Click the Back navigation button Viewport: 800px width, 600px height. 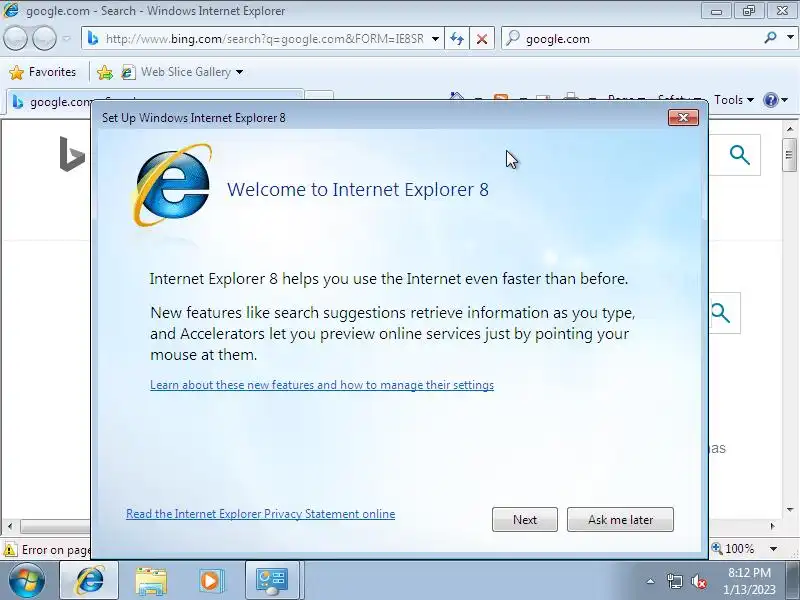[15, 38]
